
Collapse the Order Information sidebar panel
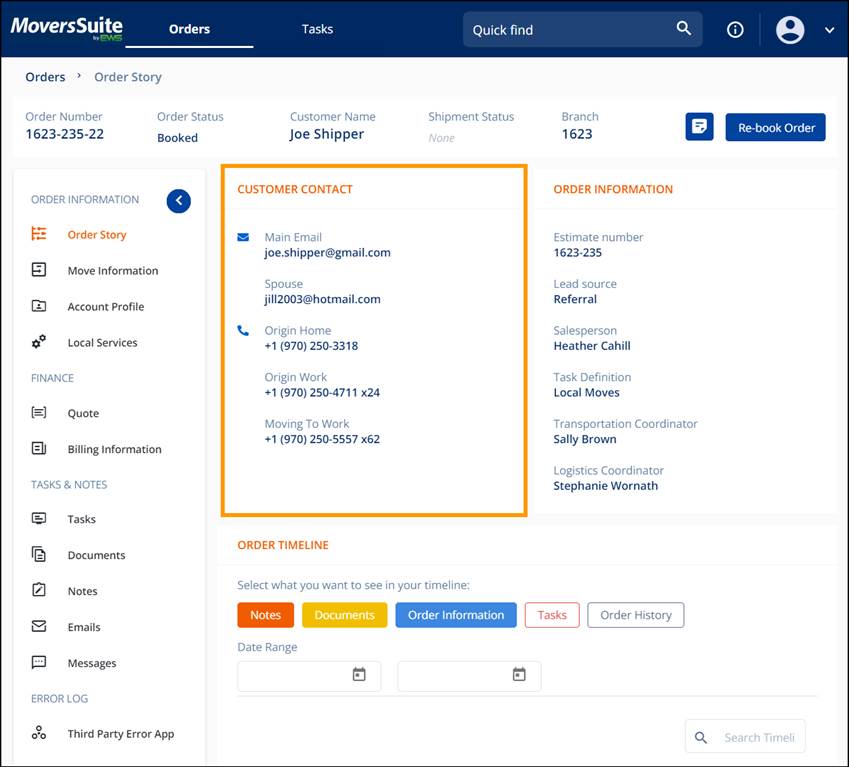pos(178,201)
